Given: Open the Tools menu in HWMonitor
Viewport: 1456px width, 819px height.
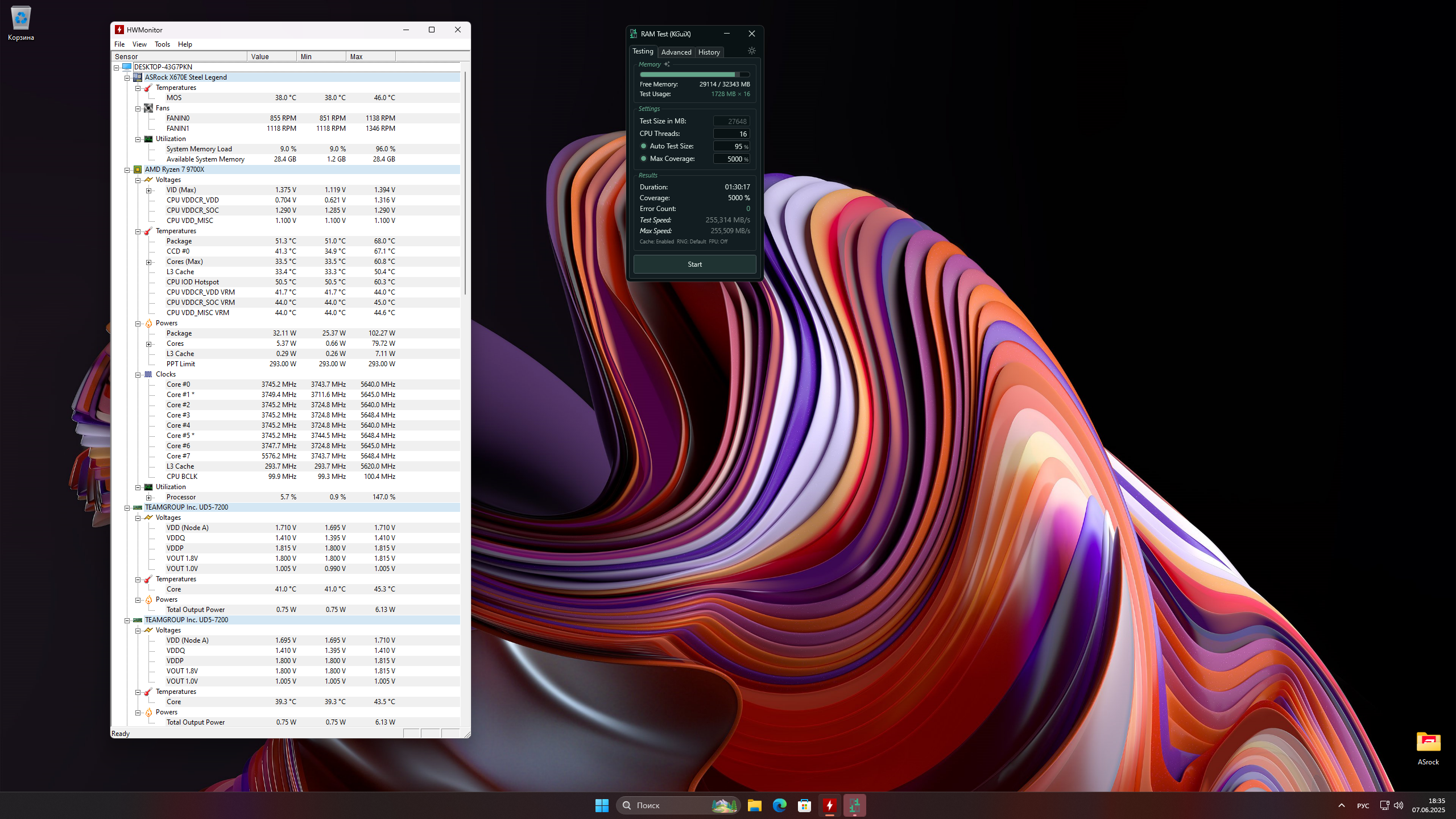Looking at the screenshot, I should click(x=162, y=44).
